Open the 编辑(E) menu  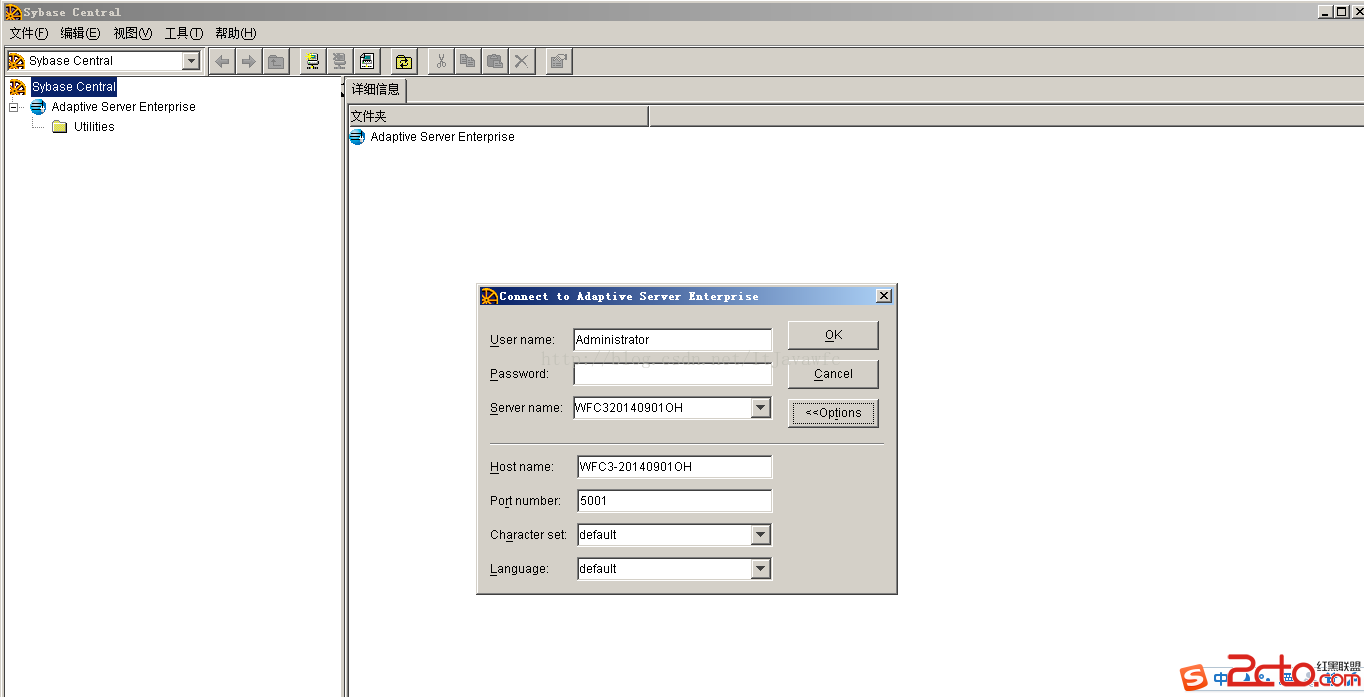80,34
